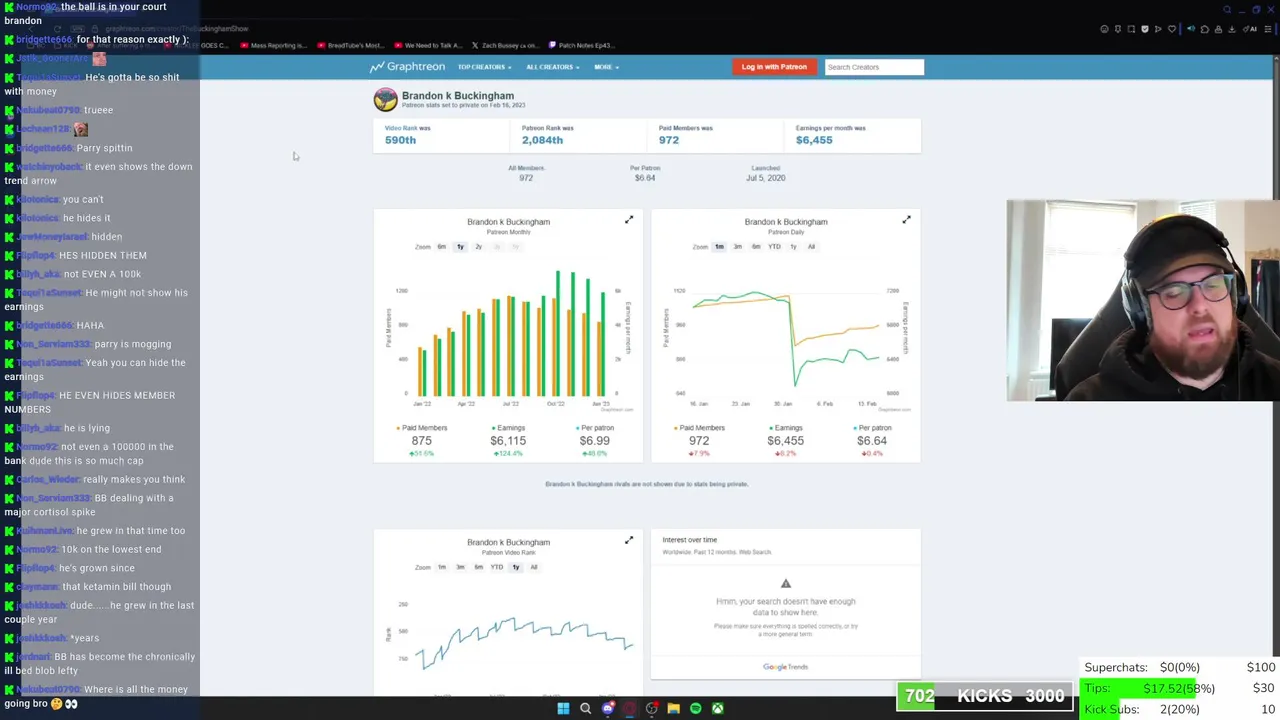Open File Explorer from the taskbar
The height and width of the screenshot is (720, 1280).
(x=673, y=708)
